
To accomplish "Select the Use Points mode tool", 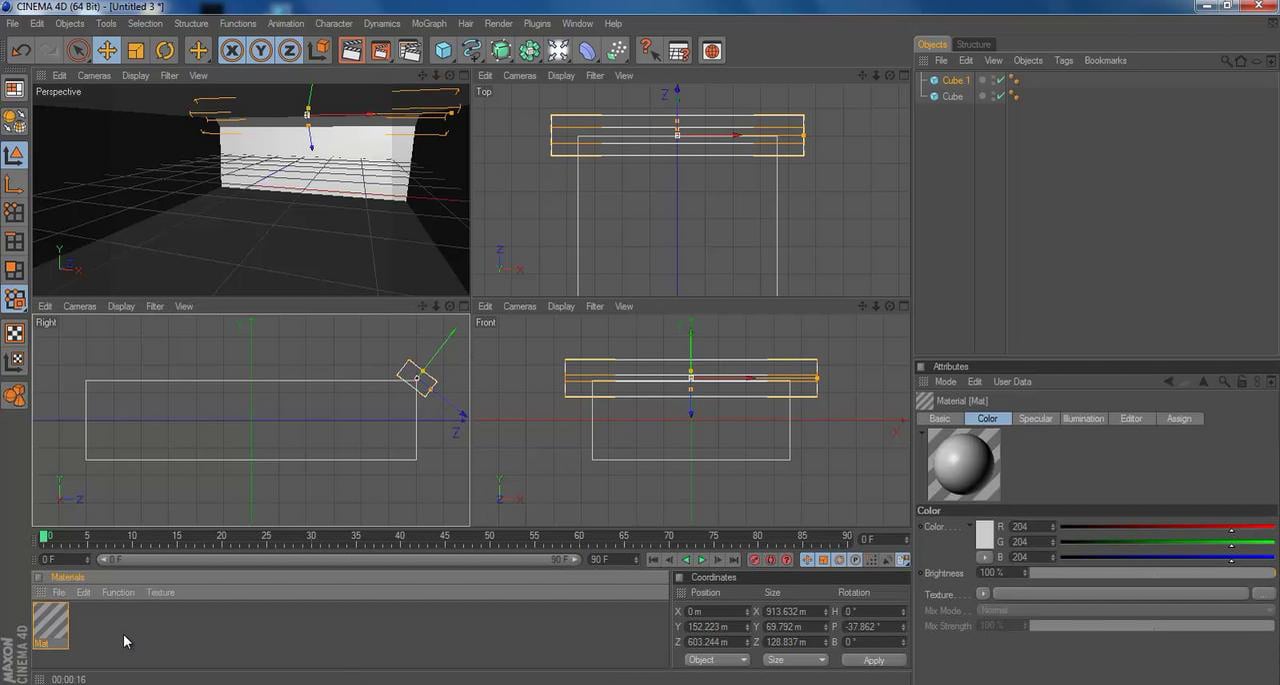I will [x=15, y=213].
